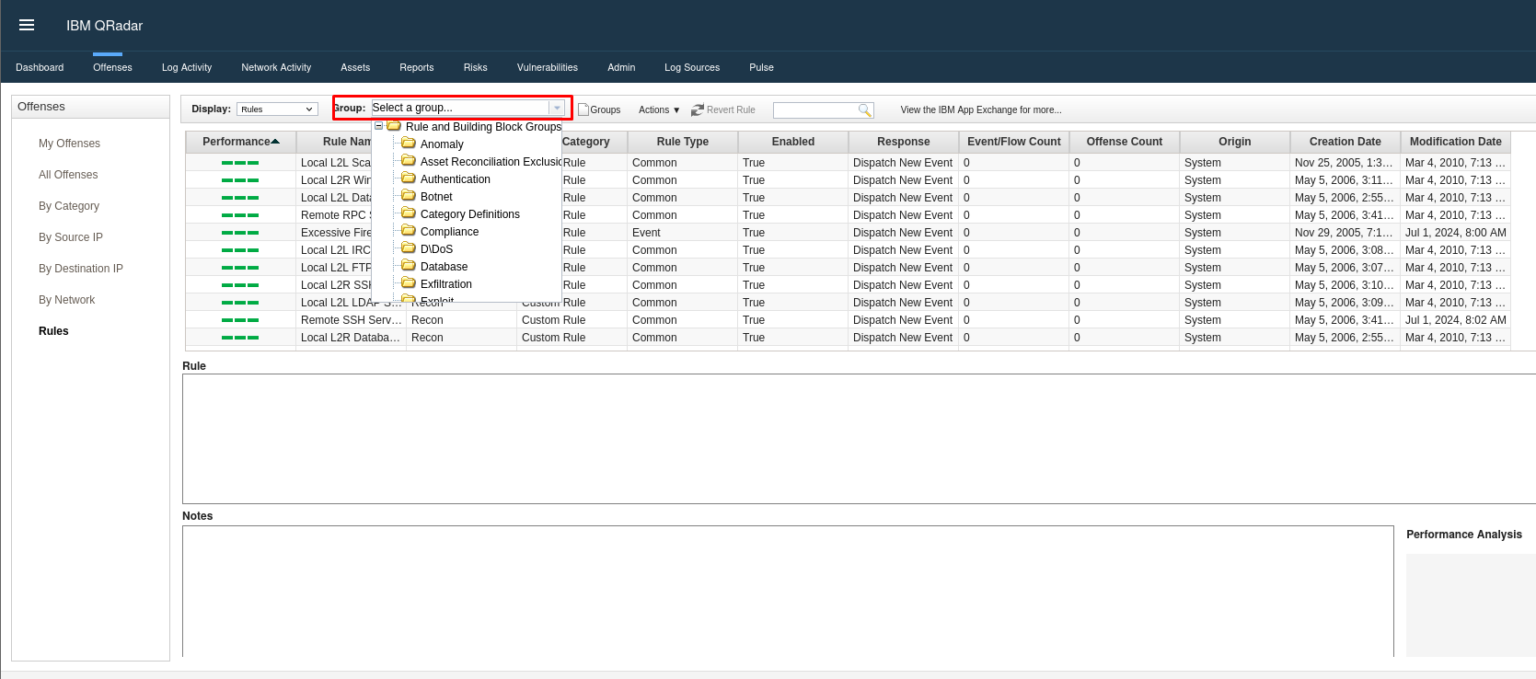Click the Revert Rule arrows icon

pos(697,110)
